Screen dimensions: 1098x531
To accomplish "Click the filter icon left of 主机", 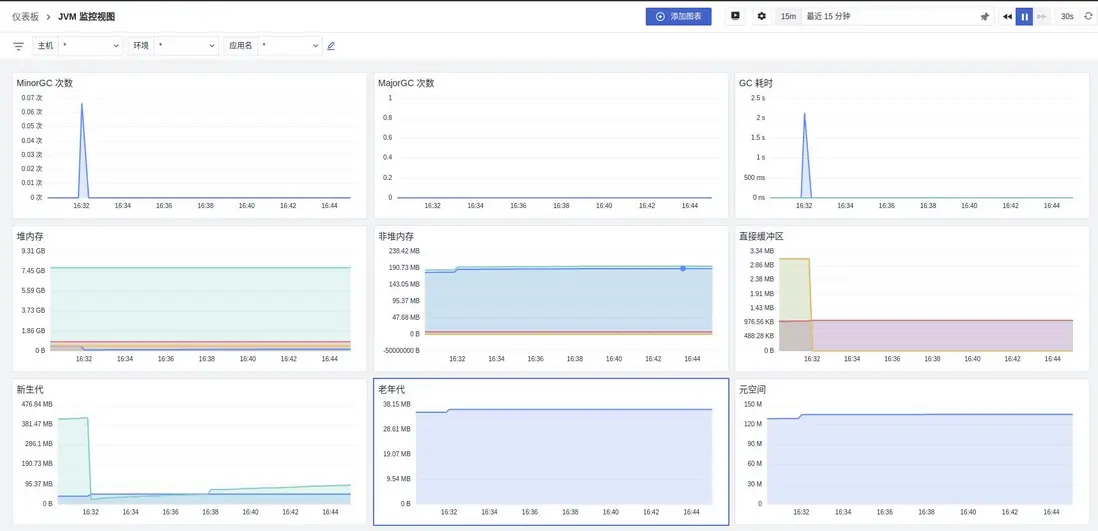I will pos(18,46).
